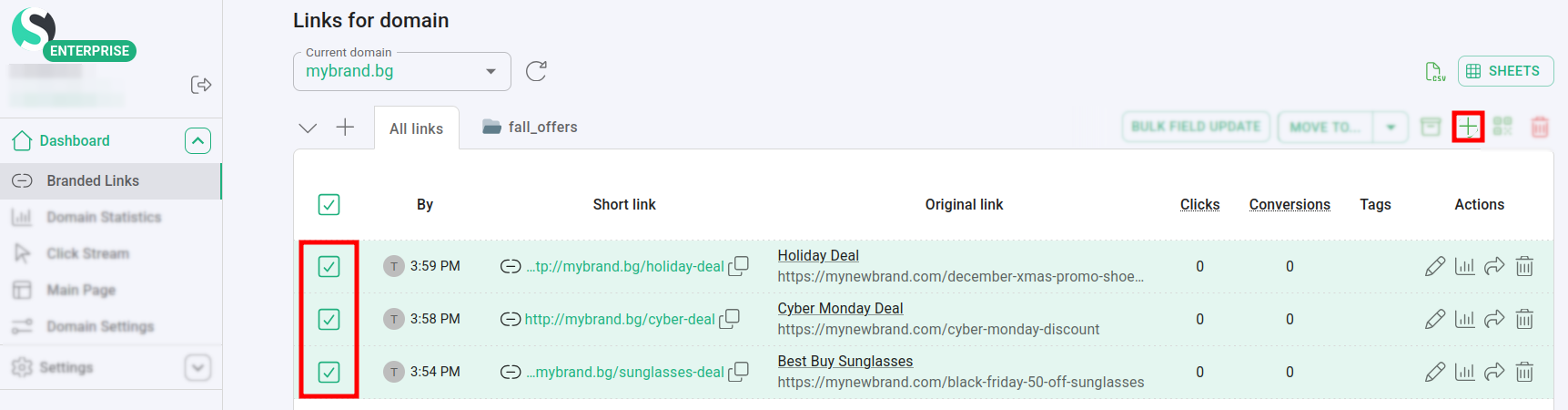
Task: Uncheck the Cyber Monday Deal row checkbox
Action: [329, 319]
